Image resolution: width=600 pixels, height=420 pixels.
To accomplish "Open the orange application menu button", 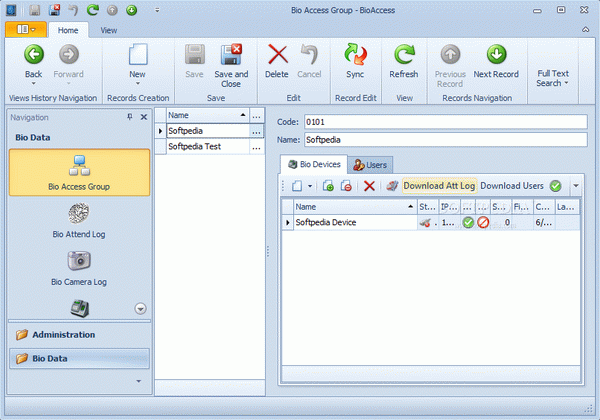I will click(26, 29).
